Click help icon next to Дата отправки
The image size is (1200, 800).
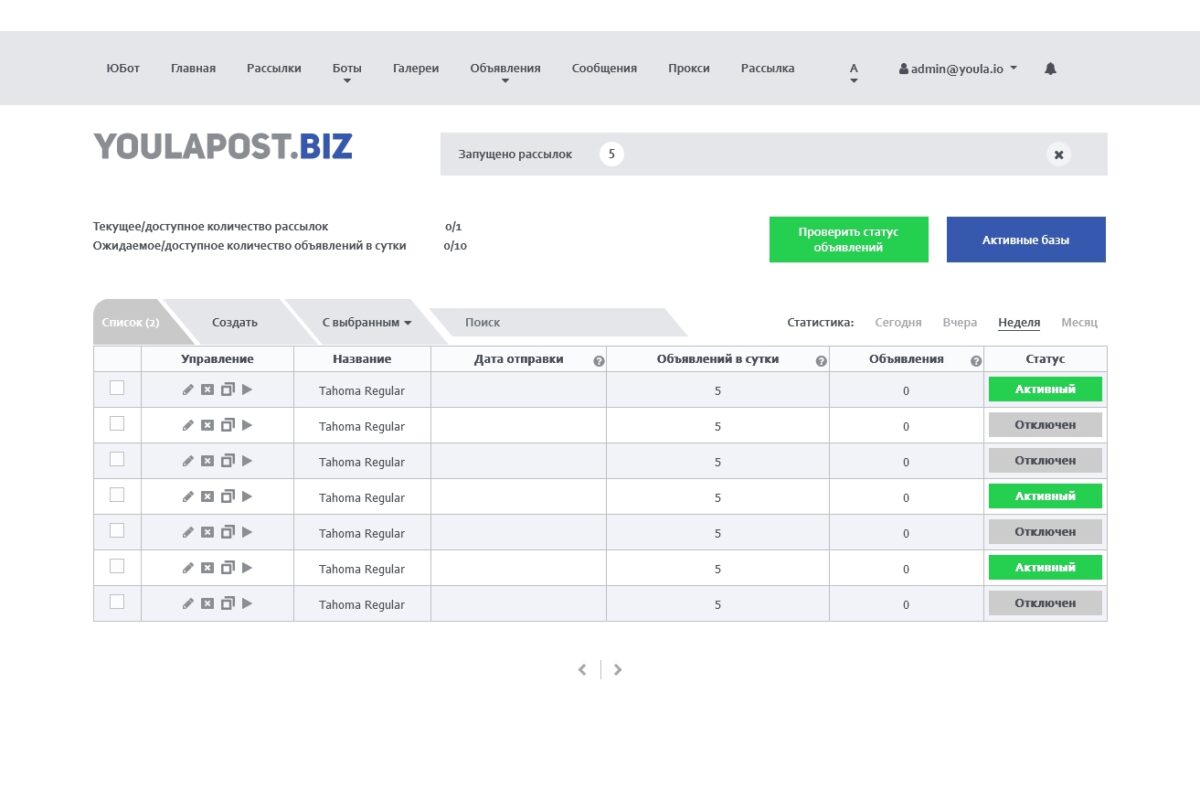pos(599,361)
